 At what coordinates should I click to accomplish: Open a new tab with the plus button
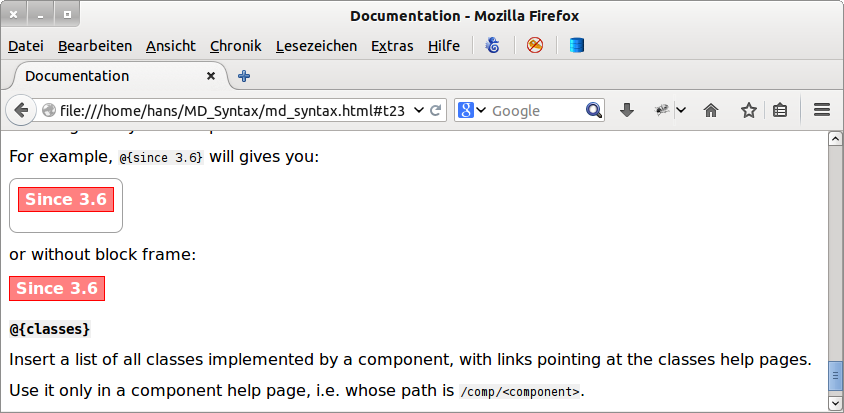coord(244,76)
